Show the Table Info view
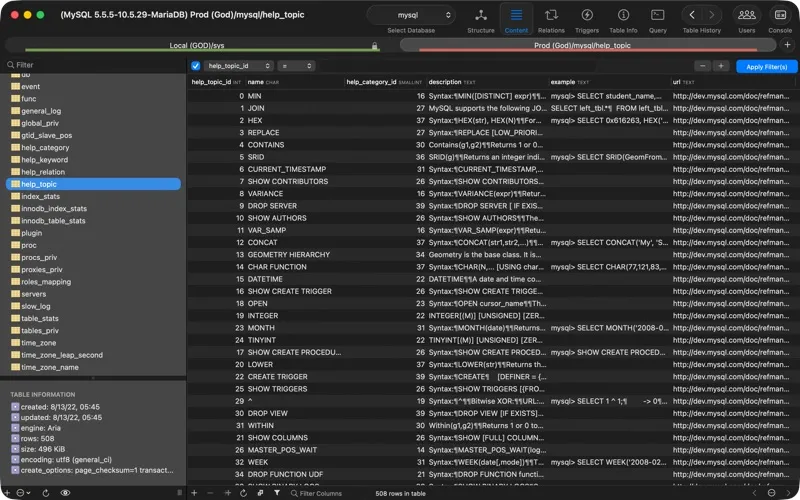Screen dimensions: 800x500 [x=623, y=20]
